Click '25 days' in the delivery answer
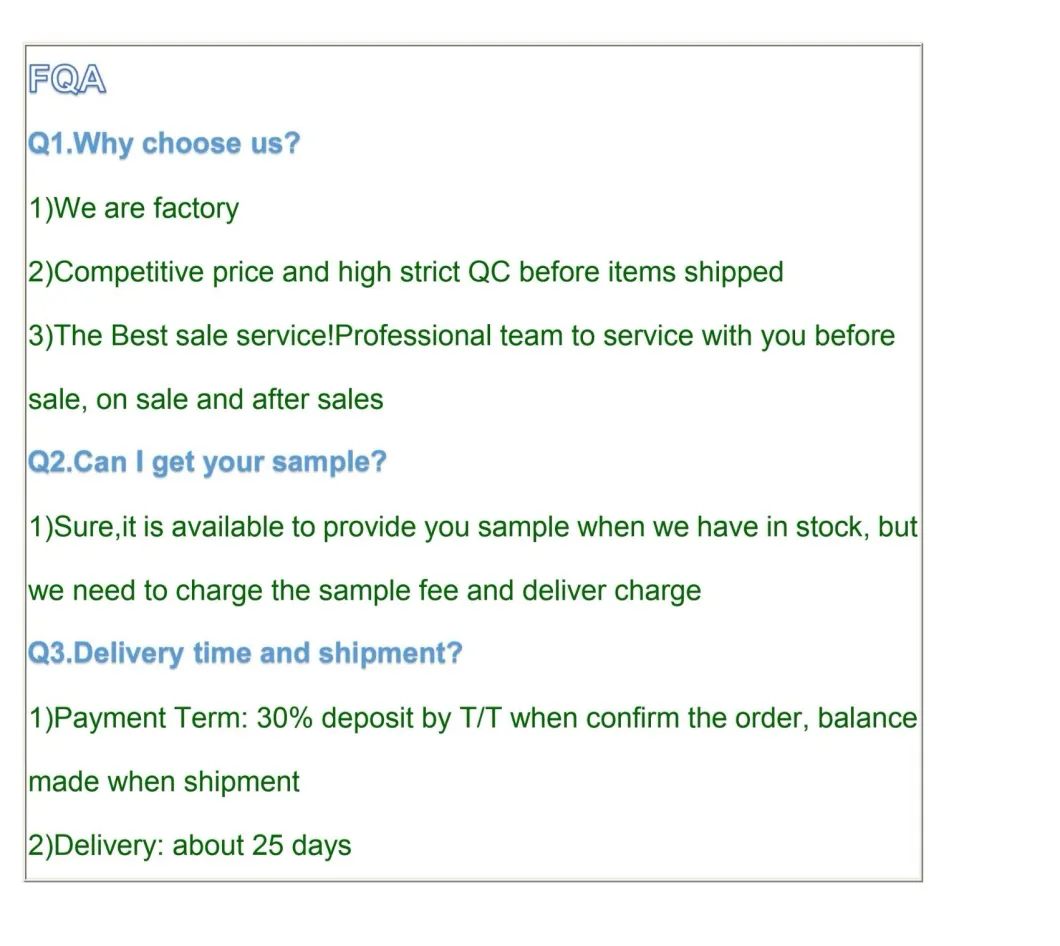This screenshot has width=1060, height=946. (302, 846)
